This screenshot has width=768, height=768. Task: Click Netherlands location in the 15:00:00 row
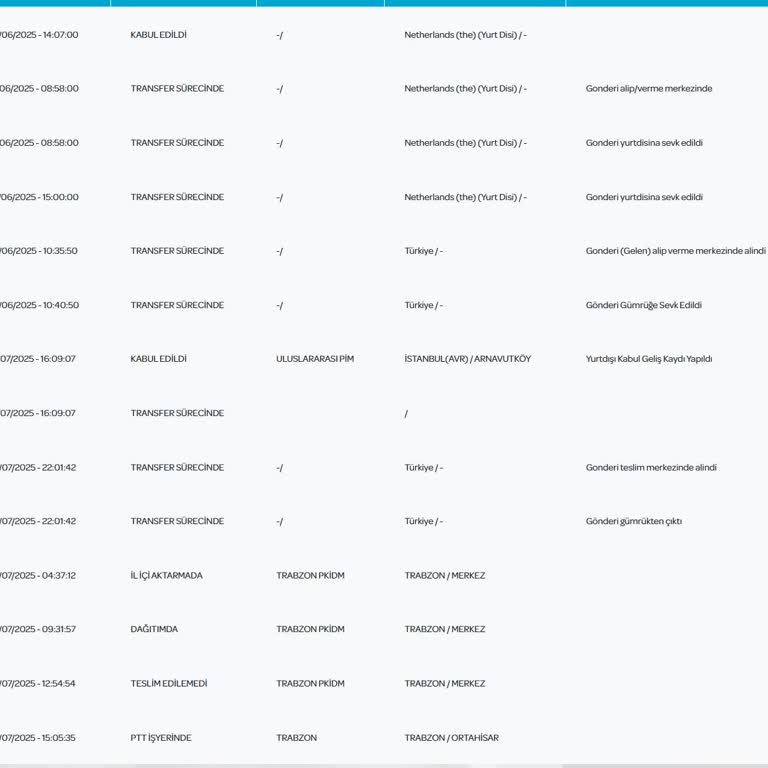point(465,197)
